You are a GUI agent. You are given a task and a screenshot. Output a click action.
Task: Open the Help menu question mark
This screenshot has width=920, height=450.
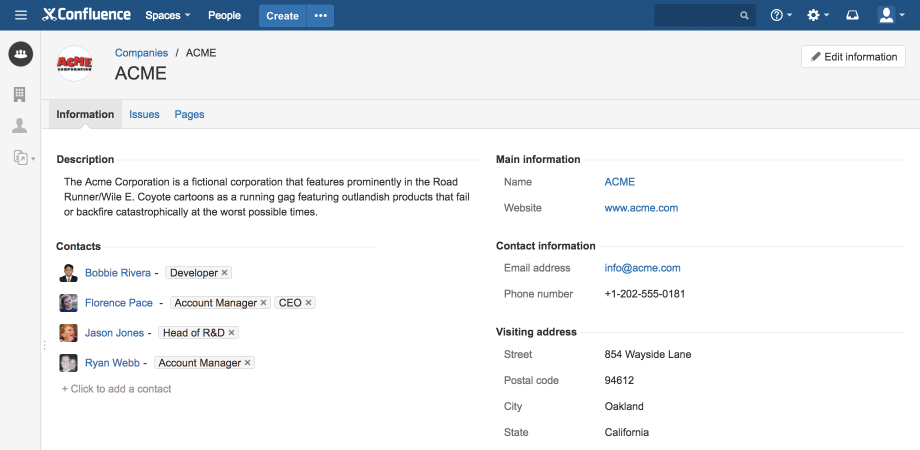coord(781,15)
